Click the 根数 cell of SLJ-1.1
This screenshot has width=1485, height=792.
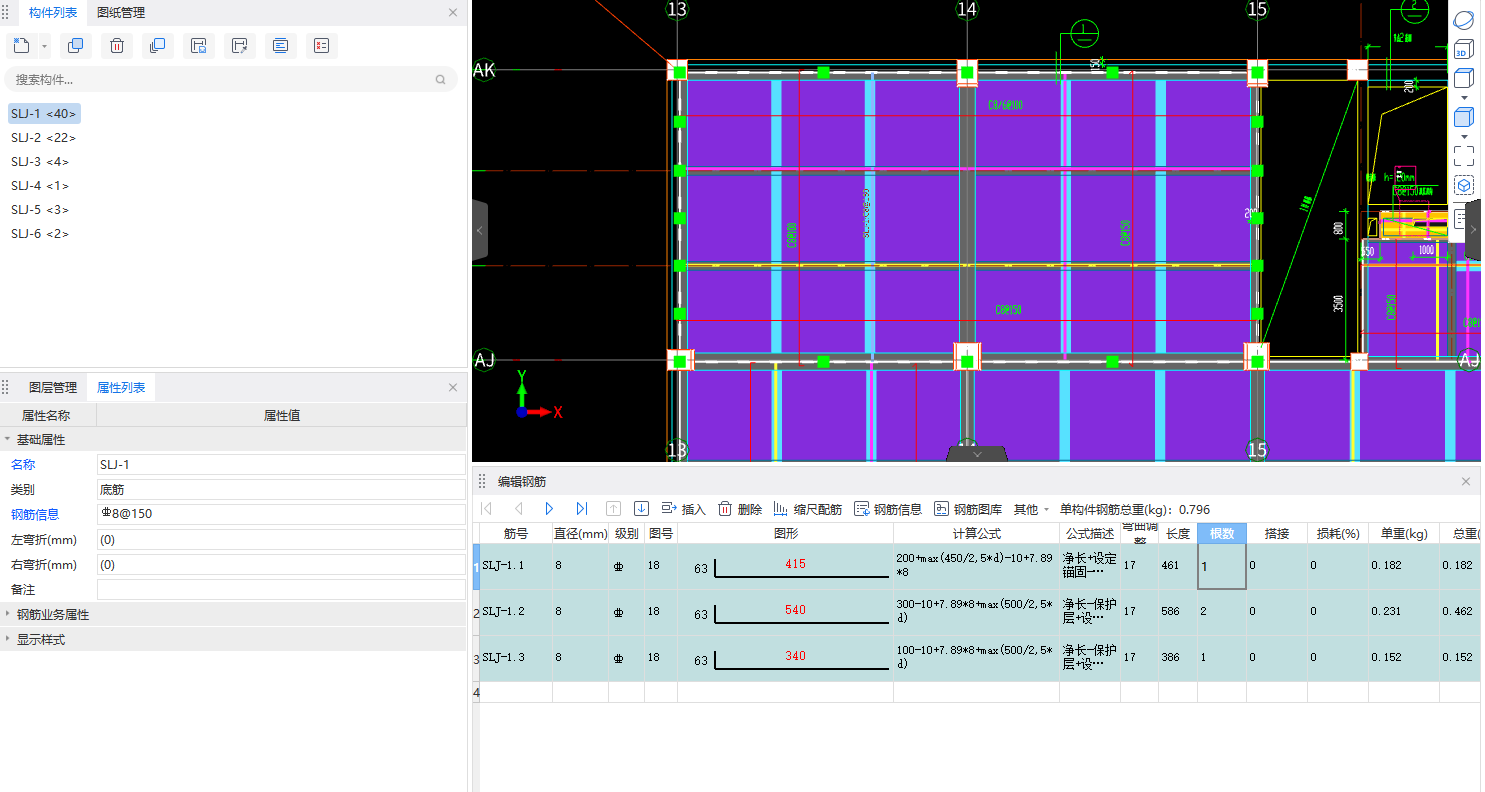1222,566
